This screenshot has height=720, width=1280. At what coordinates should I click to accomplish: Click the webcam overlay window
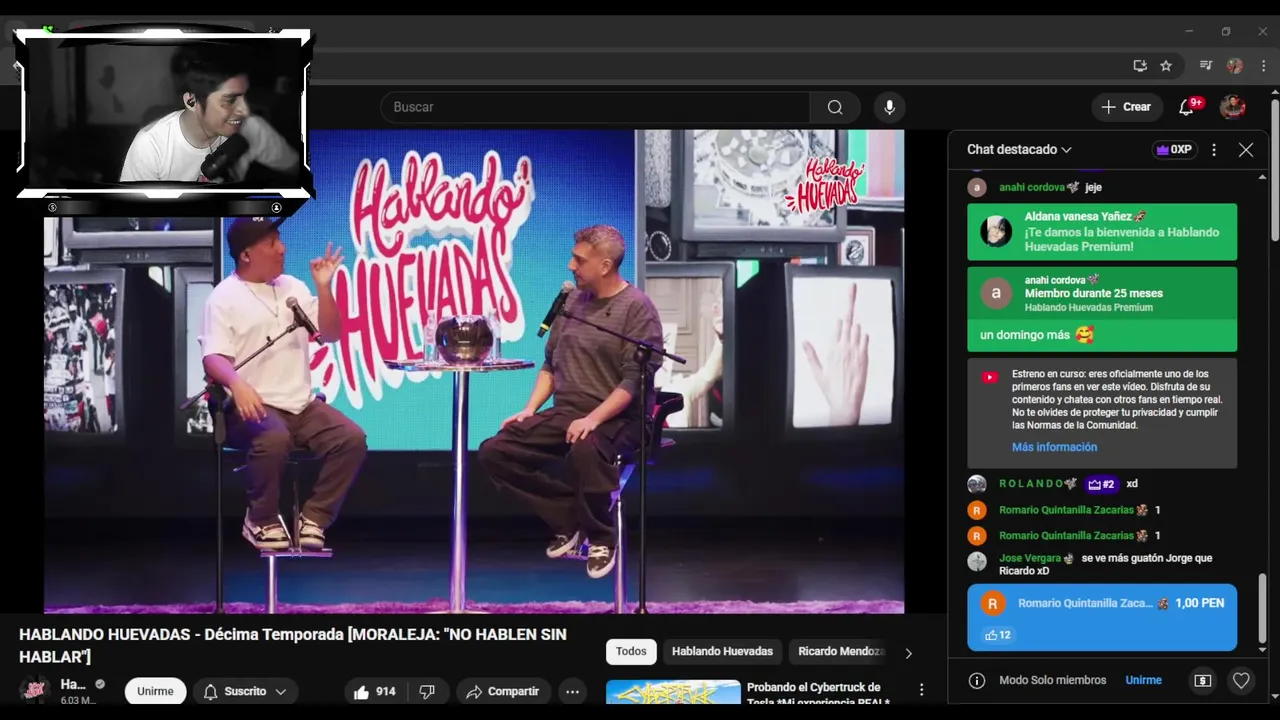(x=164, y=114)
